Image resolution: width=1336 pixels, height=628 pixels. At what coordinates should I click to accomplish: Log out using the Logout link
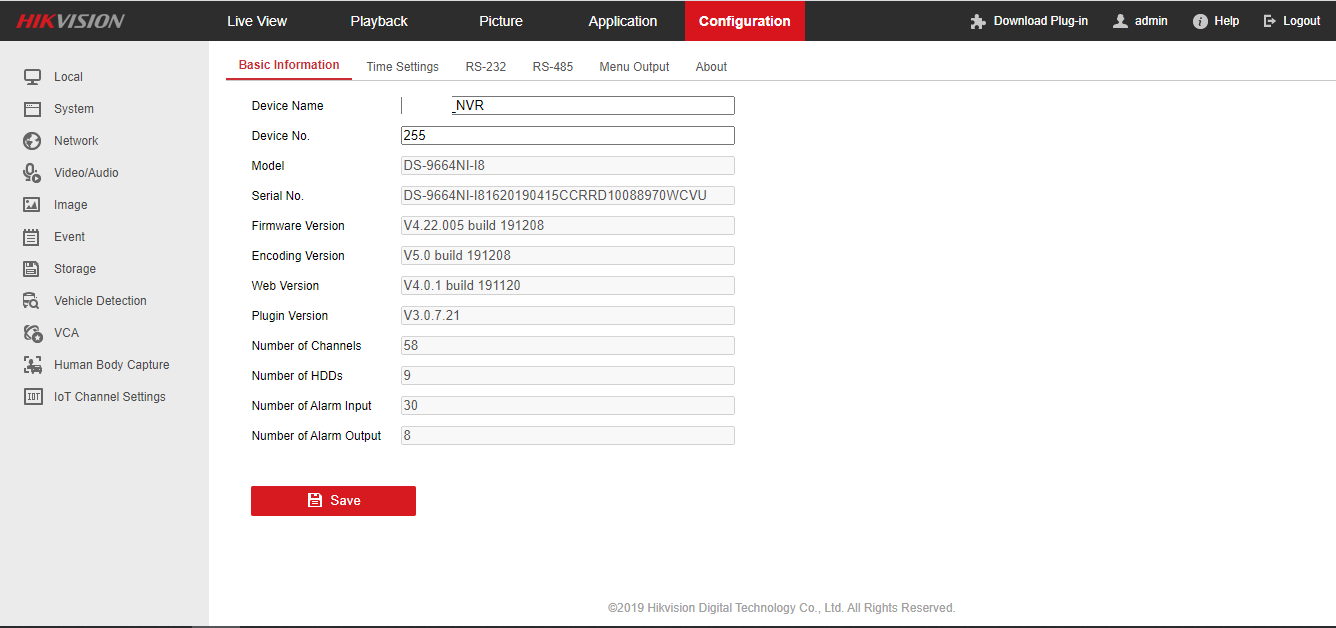click(1292, 21)
